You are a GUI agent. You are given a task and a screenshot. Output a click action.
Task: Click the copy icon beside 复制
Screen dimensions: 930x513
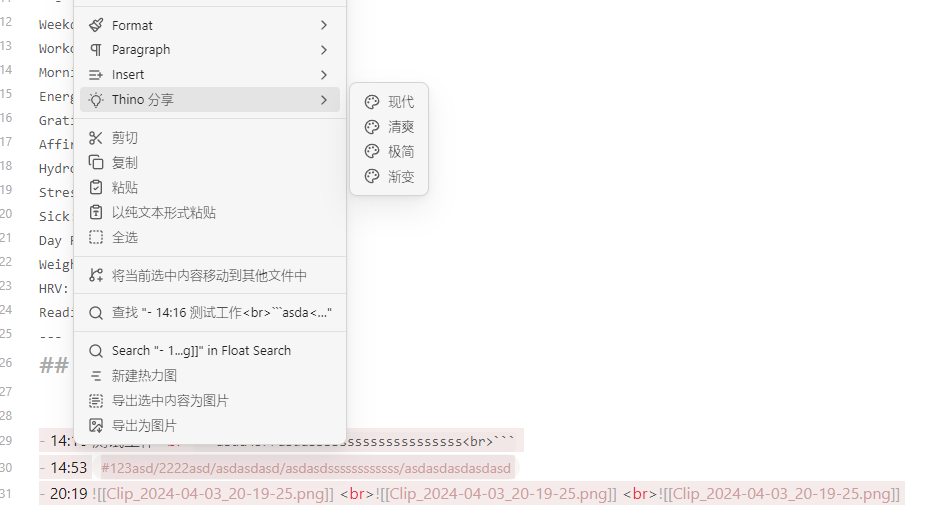(x=95, y=162)
